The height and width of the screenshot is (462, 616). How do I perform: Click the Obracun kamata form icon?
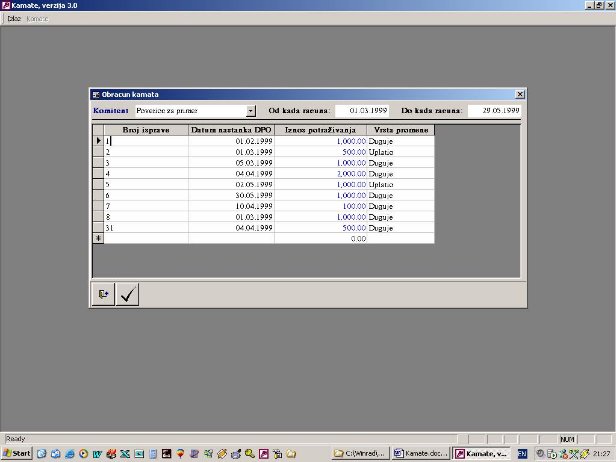tap(96, 93)
